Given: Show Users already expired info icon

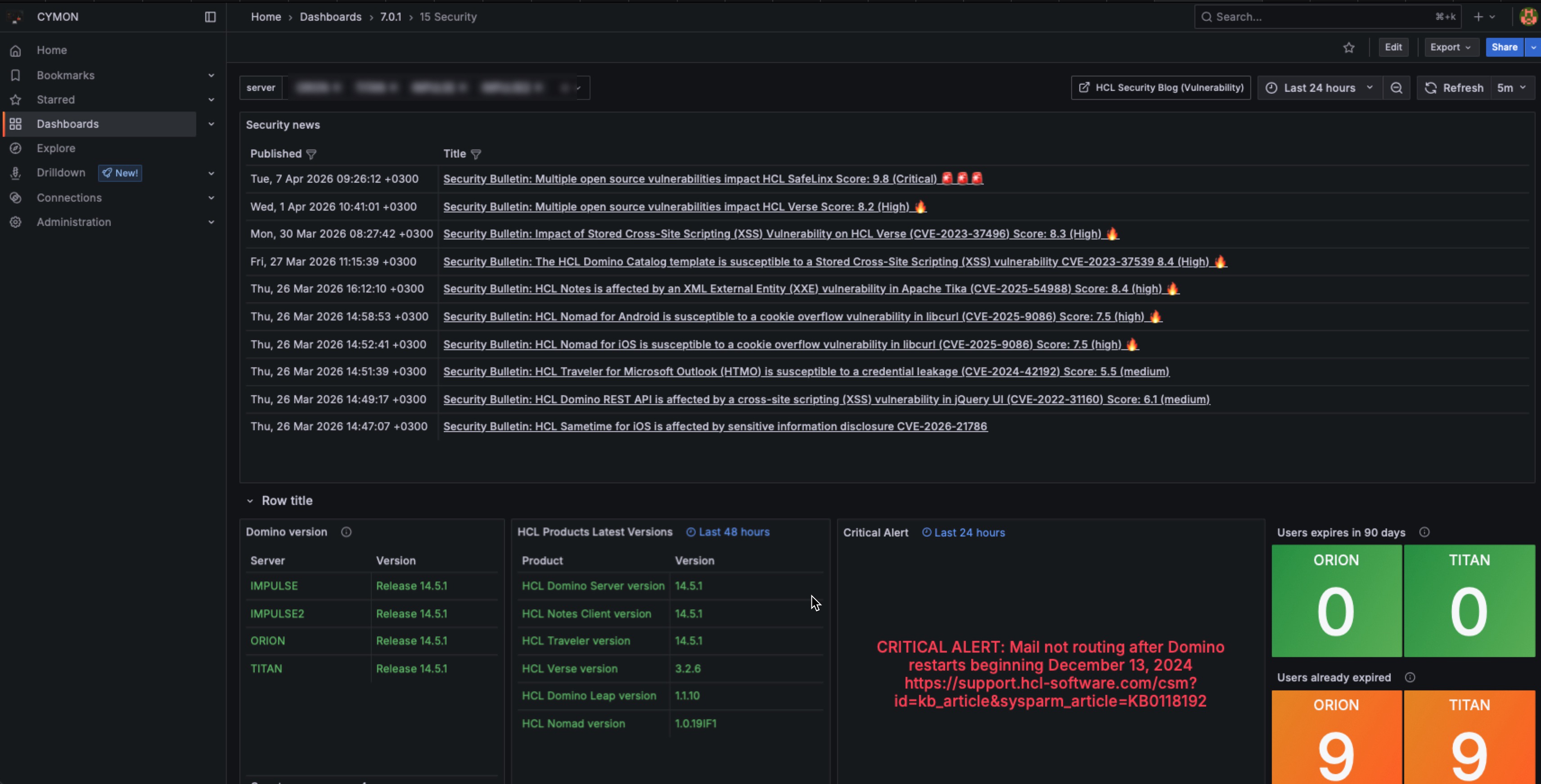Looking at the screenshot, I should (1410, 677).
